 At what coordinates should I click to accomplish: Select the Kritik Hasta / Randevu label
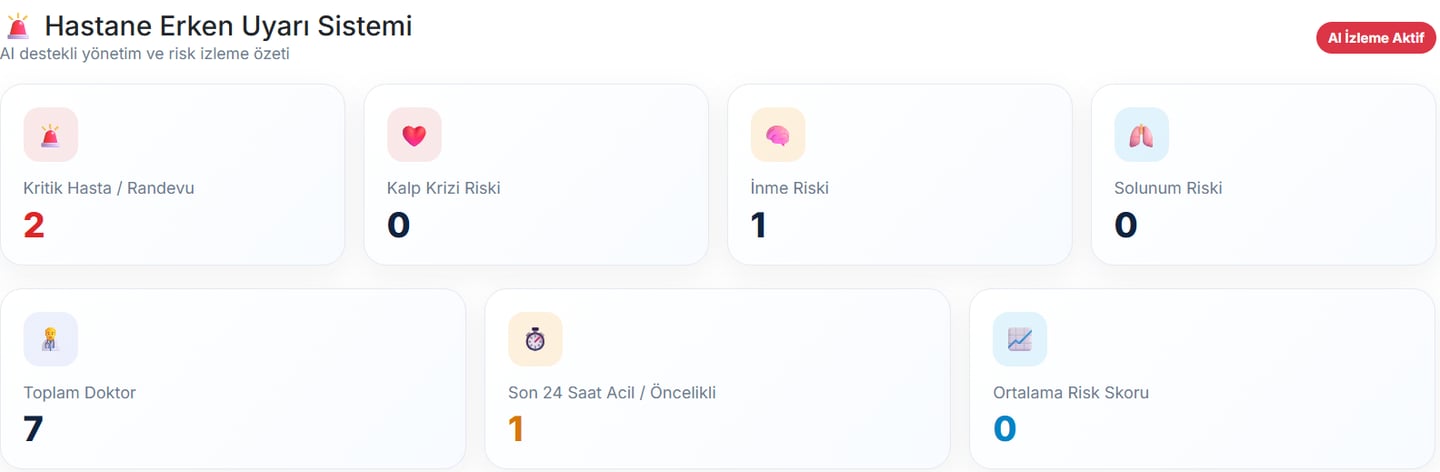click(109, 188)
